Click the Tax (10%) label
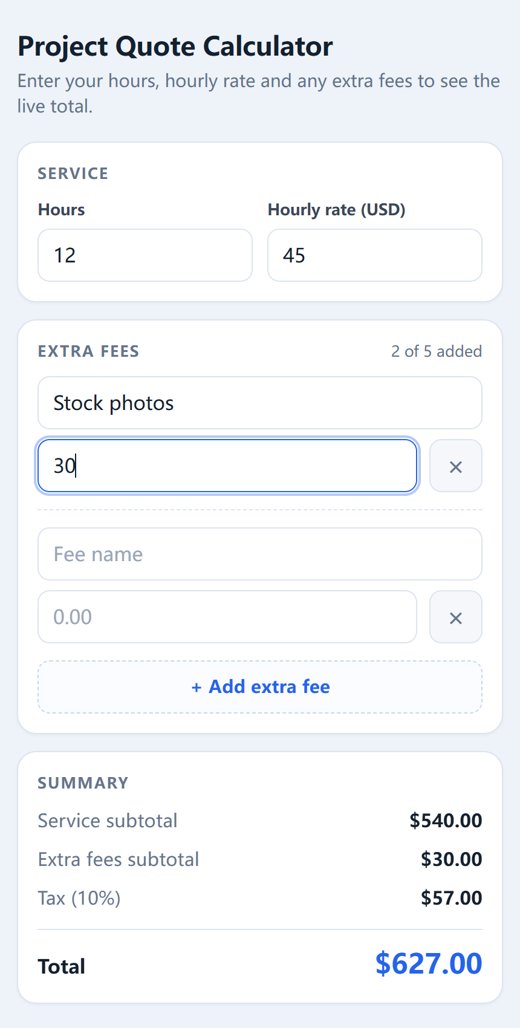The width and height of the screenshot is (520, 1028). [x=79, y=898]
